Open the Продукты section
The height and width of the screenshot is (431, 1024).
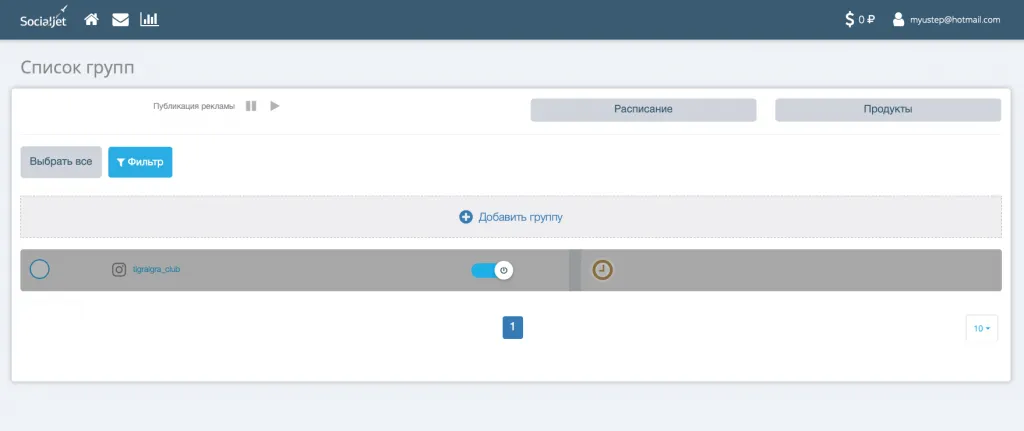click(888, 110)
